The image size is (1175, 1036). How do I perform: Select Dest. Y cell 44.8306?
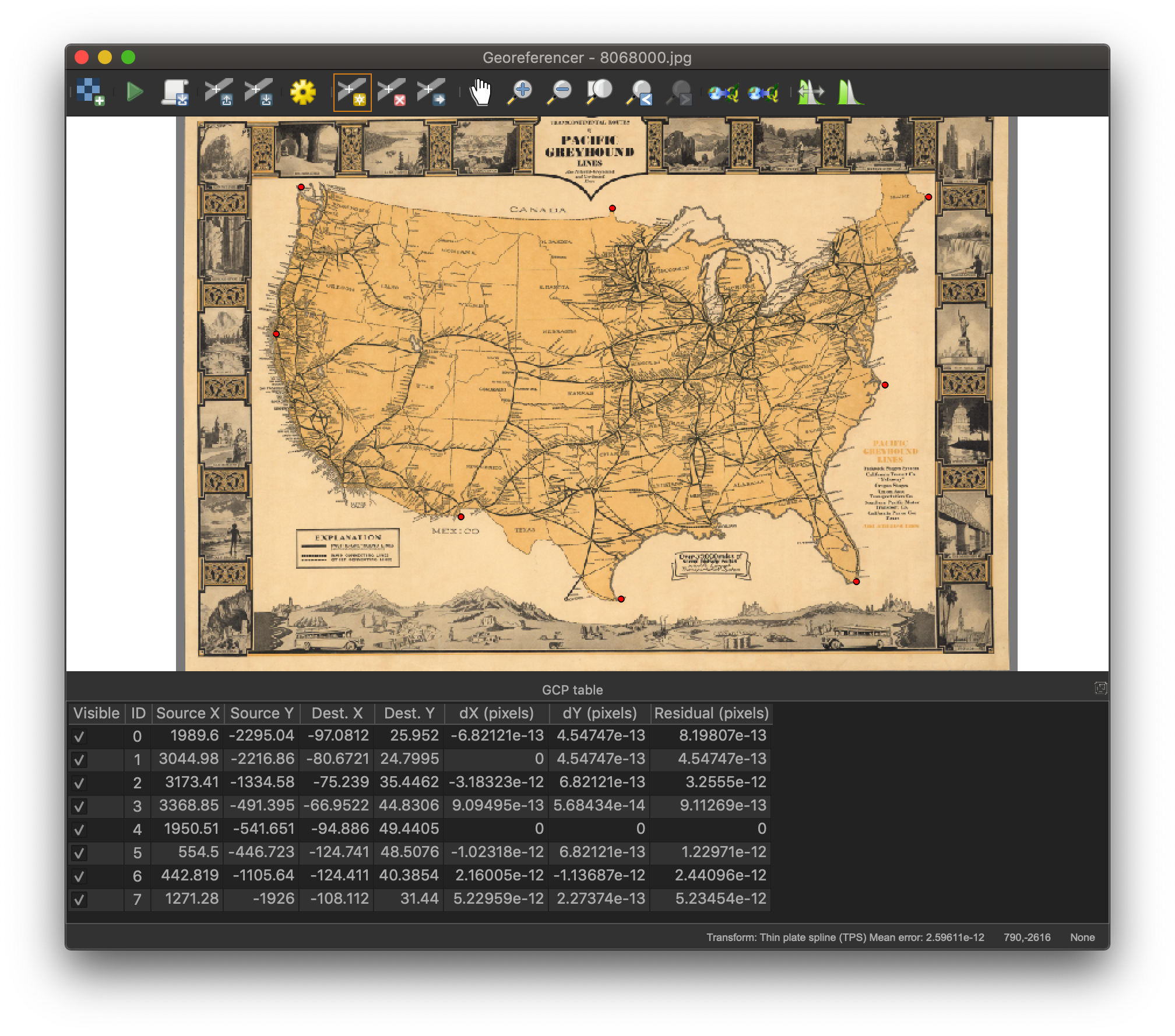409,806
